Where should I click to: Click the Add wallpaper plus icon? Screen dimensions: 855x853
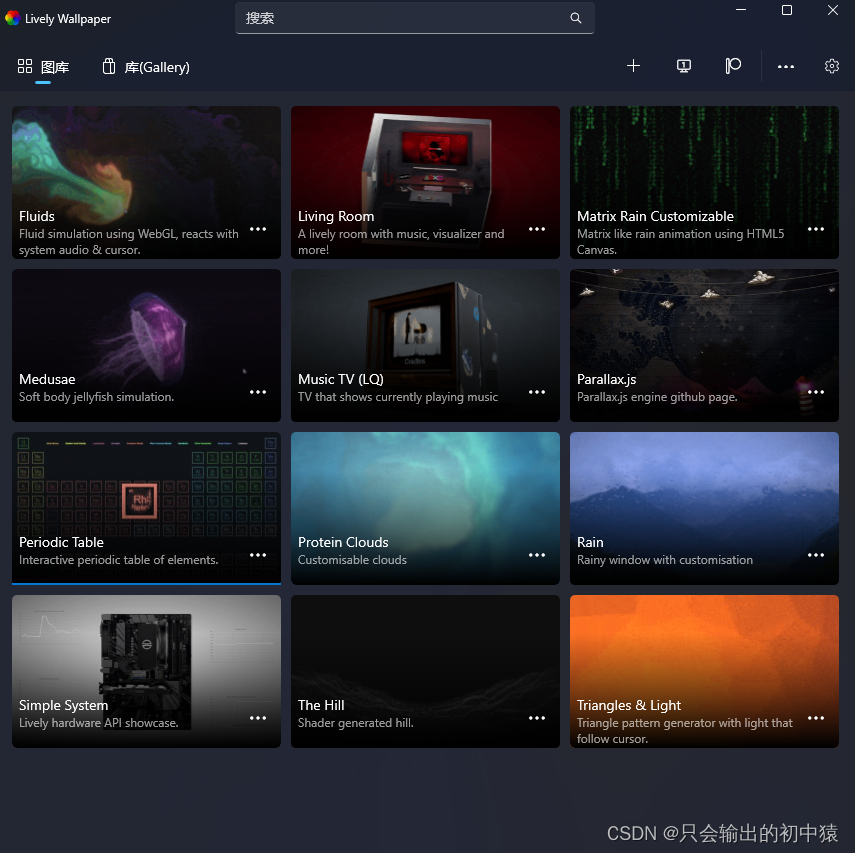coord(633,67)
